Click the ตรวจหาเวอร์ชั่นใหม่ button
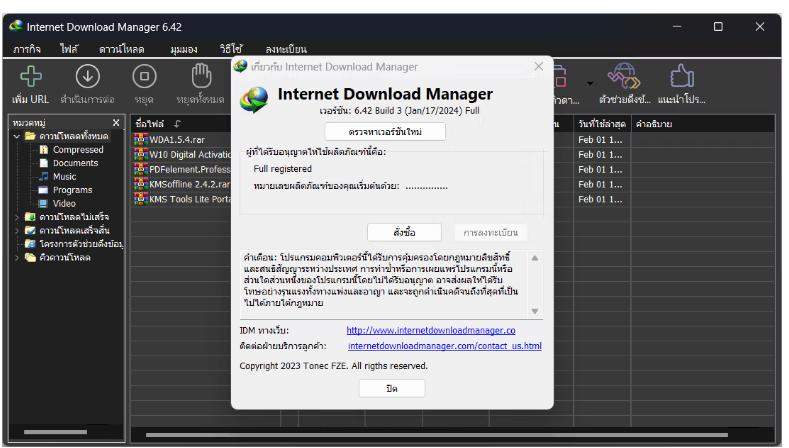 coord(385,133)
